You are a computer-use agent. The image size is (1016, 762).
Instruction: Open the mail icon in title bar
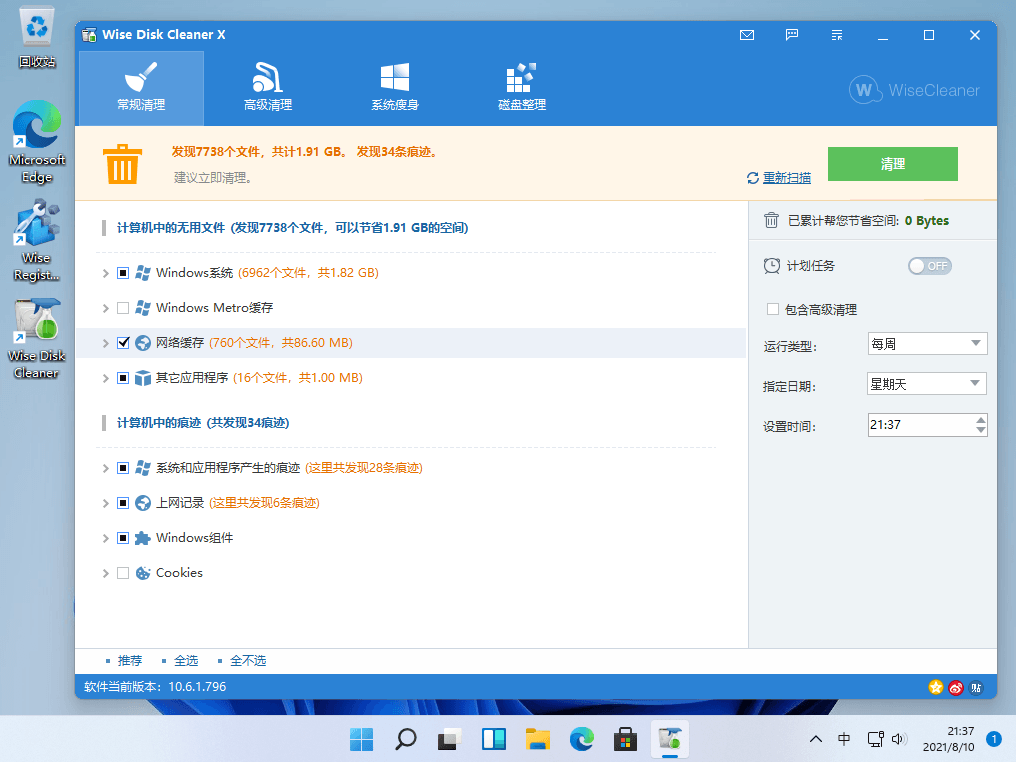746,35
